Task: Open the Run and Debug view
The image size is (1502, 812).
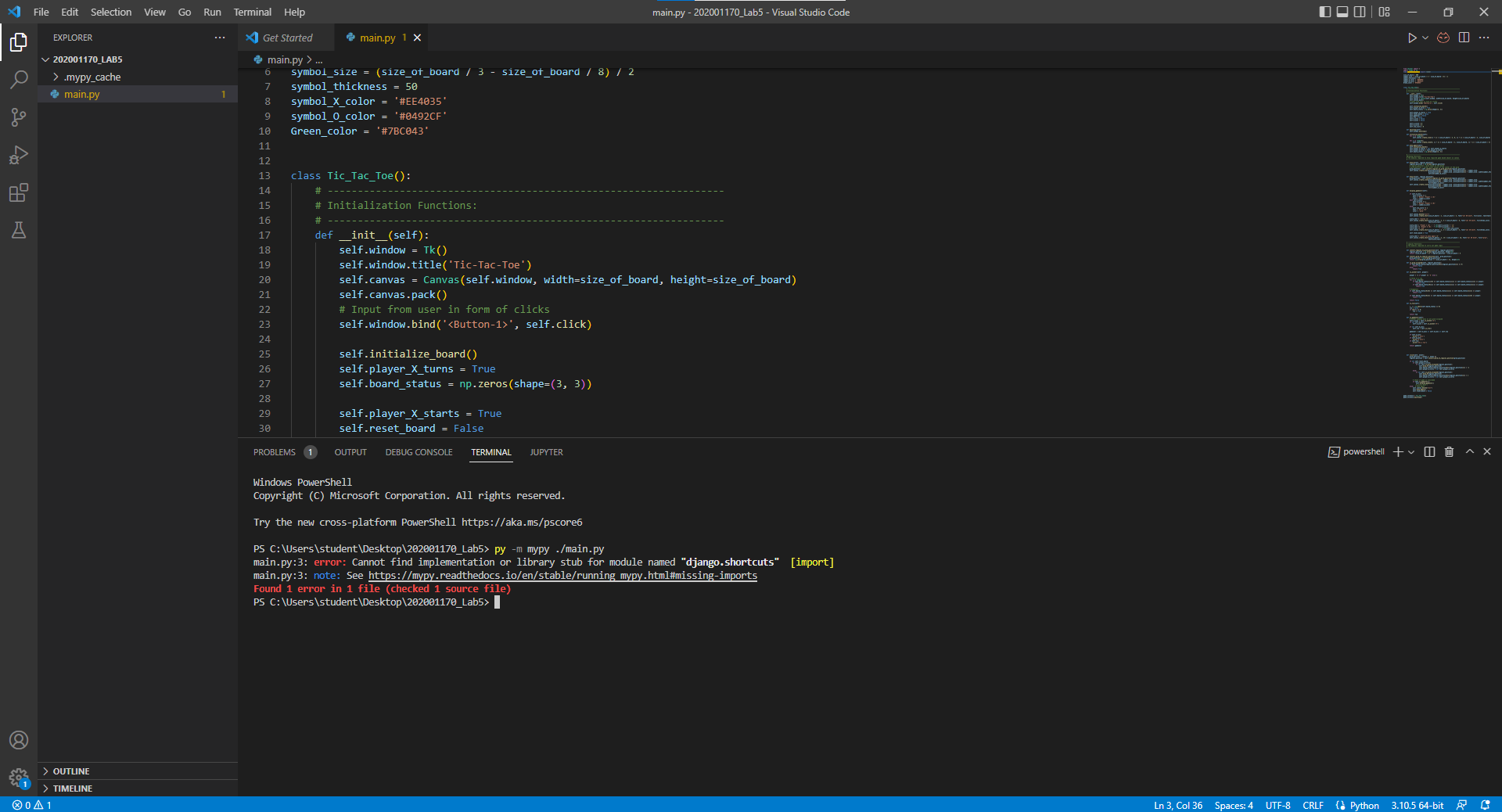Action: [19, 155]
